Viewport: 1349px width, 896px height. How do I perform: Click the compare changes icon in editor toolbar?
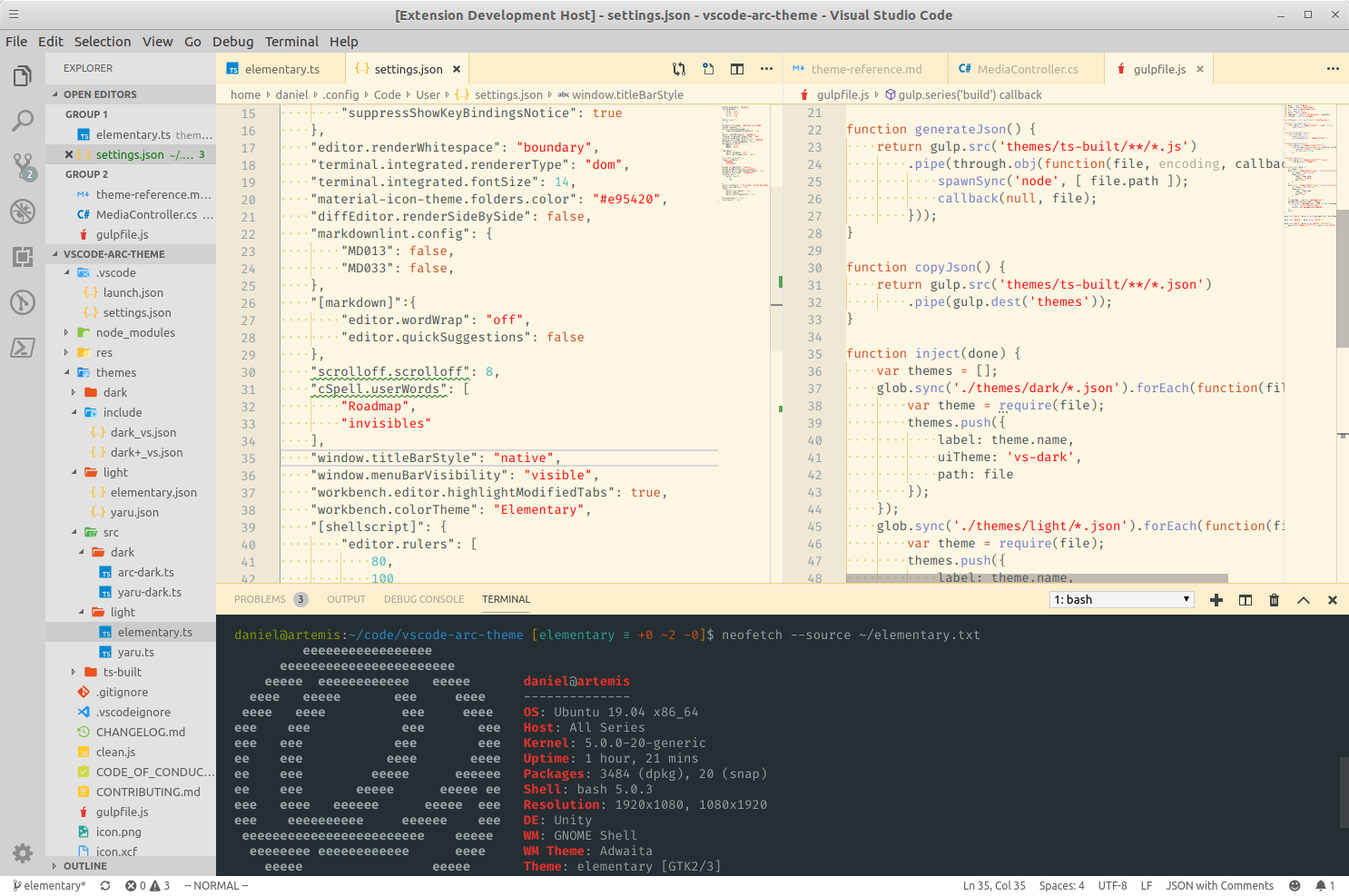click(x=679, y=69)
